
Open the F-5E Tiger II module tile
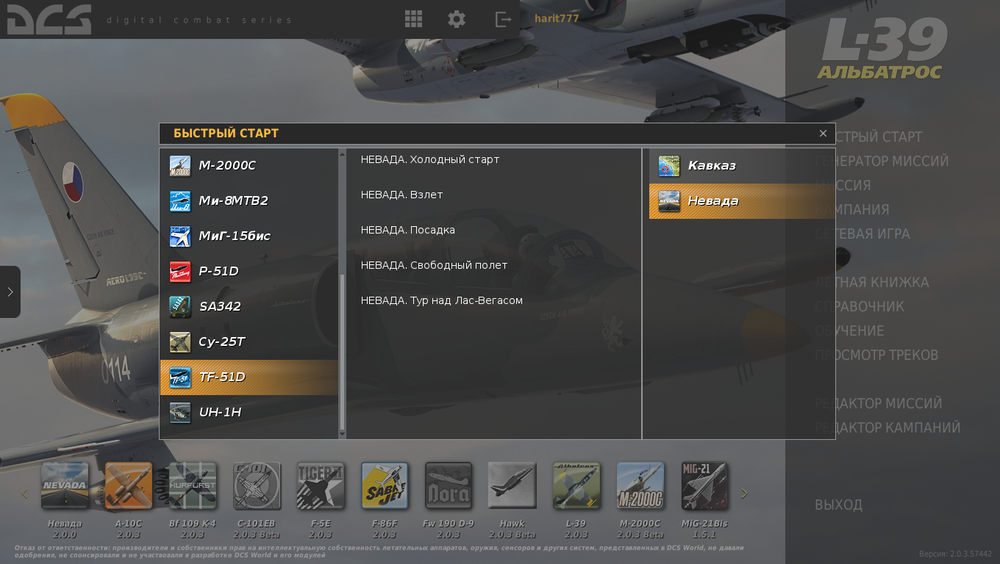click(x=320, y=486)
